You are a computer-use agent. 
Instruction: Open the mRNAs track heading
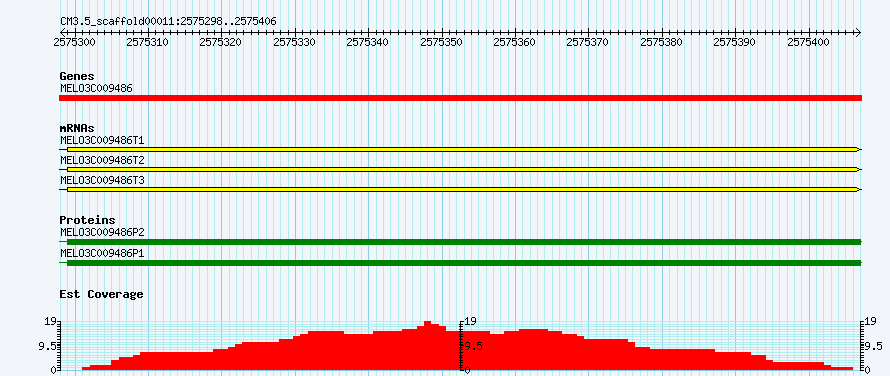coord(77,128)
